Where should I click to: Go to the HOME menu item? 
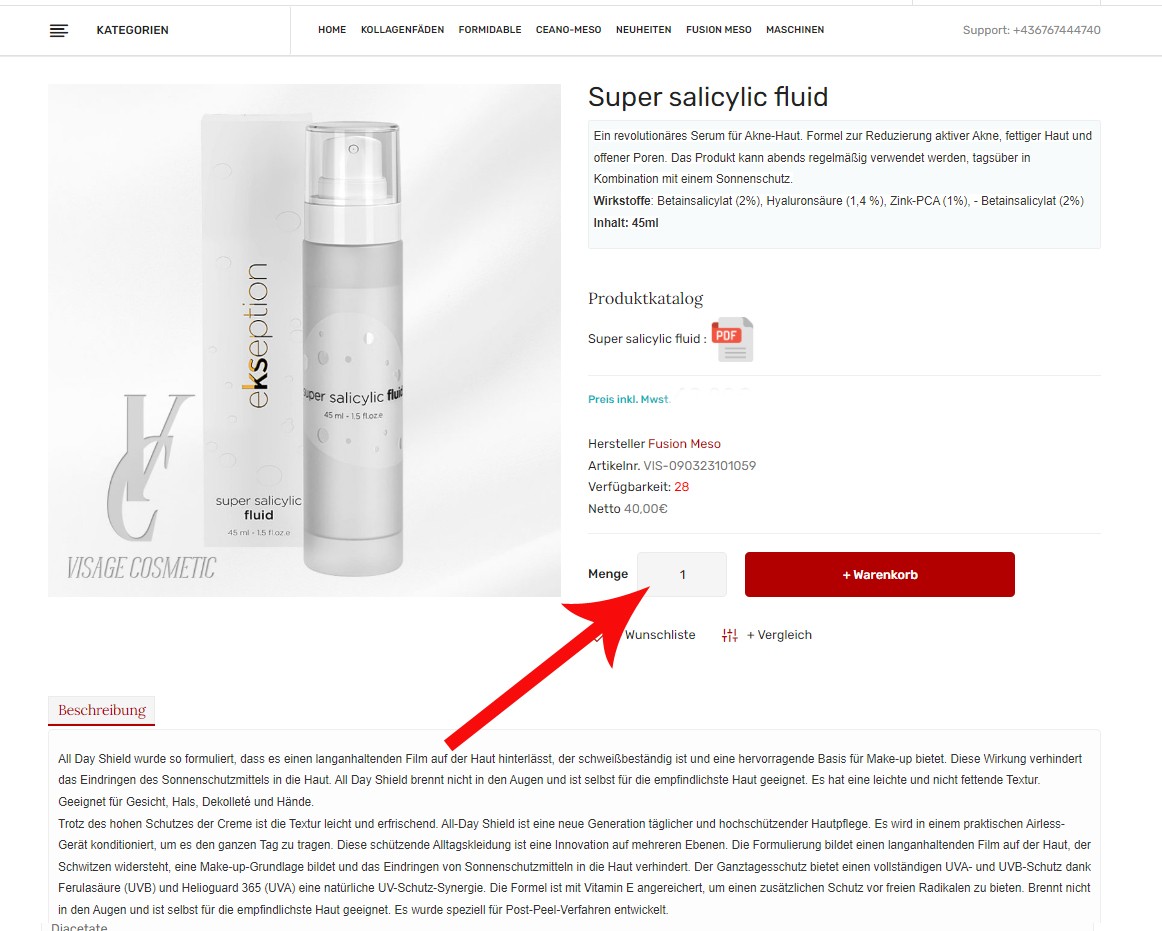(x=332, y=30)
